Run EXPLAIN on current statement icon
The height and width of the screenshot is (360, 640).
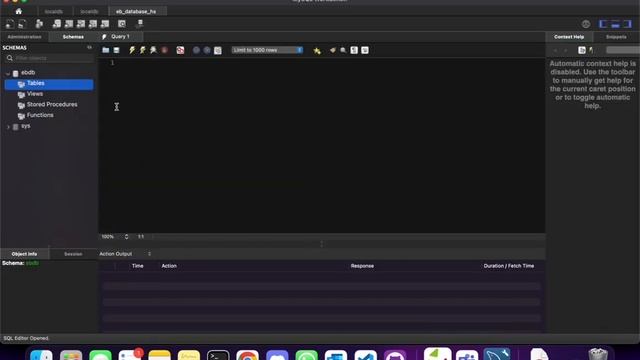coord(153,50)
